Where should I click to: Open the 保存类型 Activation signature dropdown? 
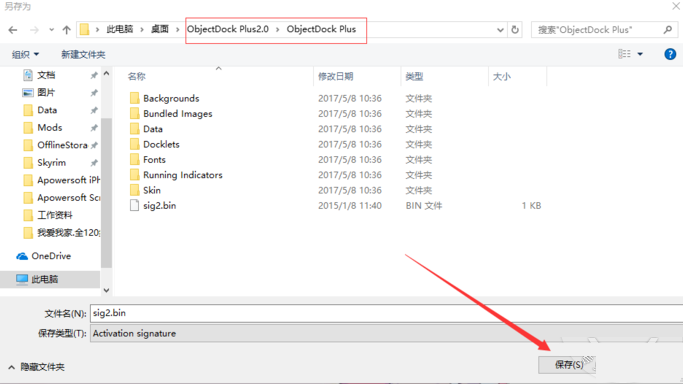click(x=386, y=333)
